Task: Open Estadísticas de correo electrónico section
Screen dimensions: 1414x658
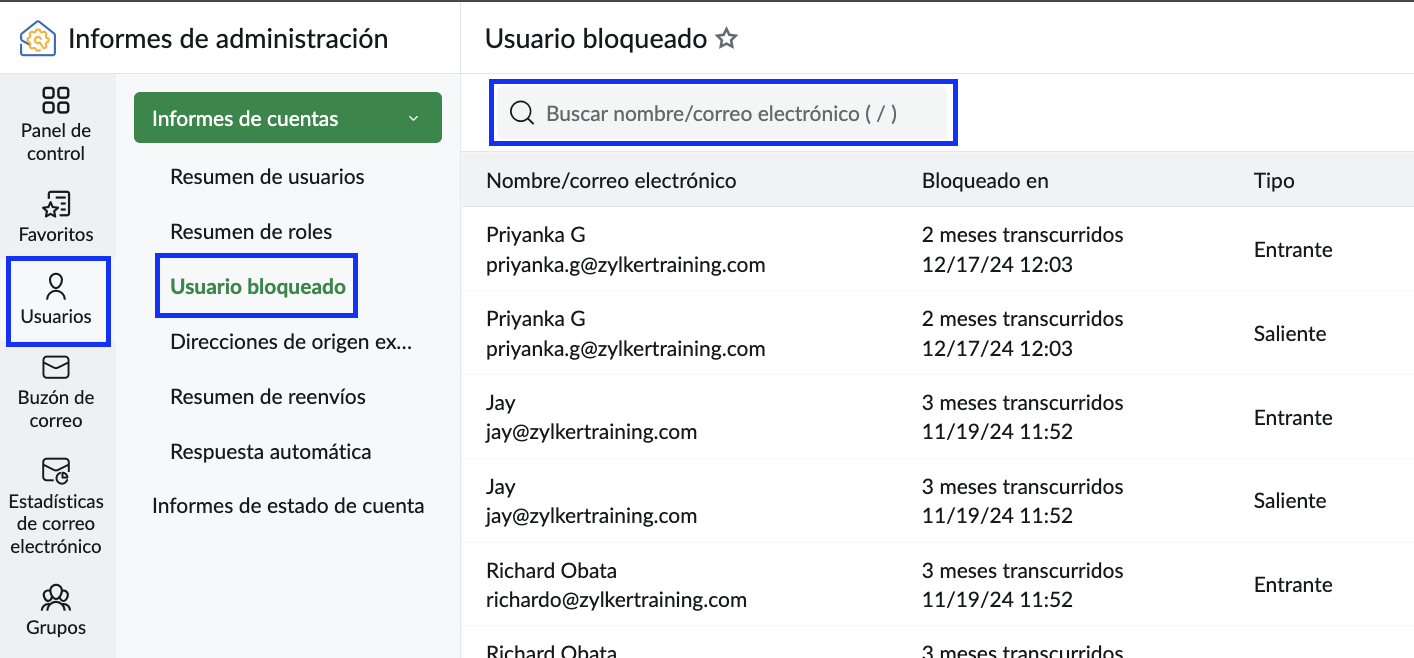Action: tap(56, 506)
